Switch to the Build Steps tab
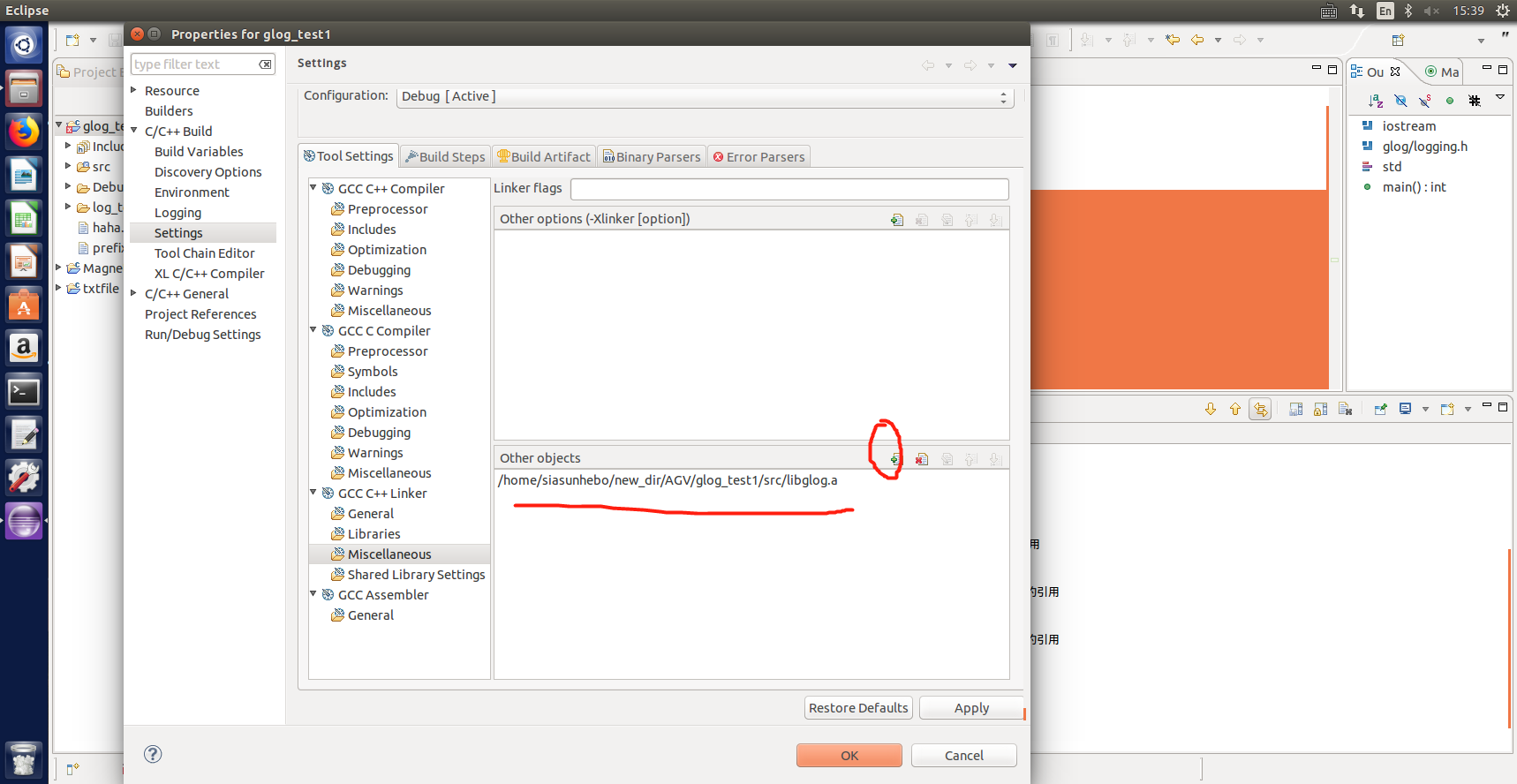 tap(445, 156)
